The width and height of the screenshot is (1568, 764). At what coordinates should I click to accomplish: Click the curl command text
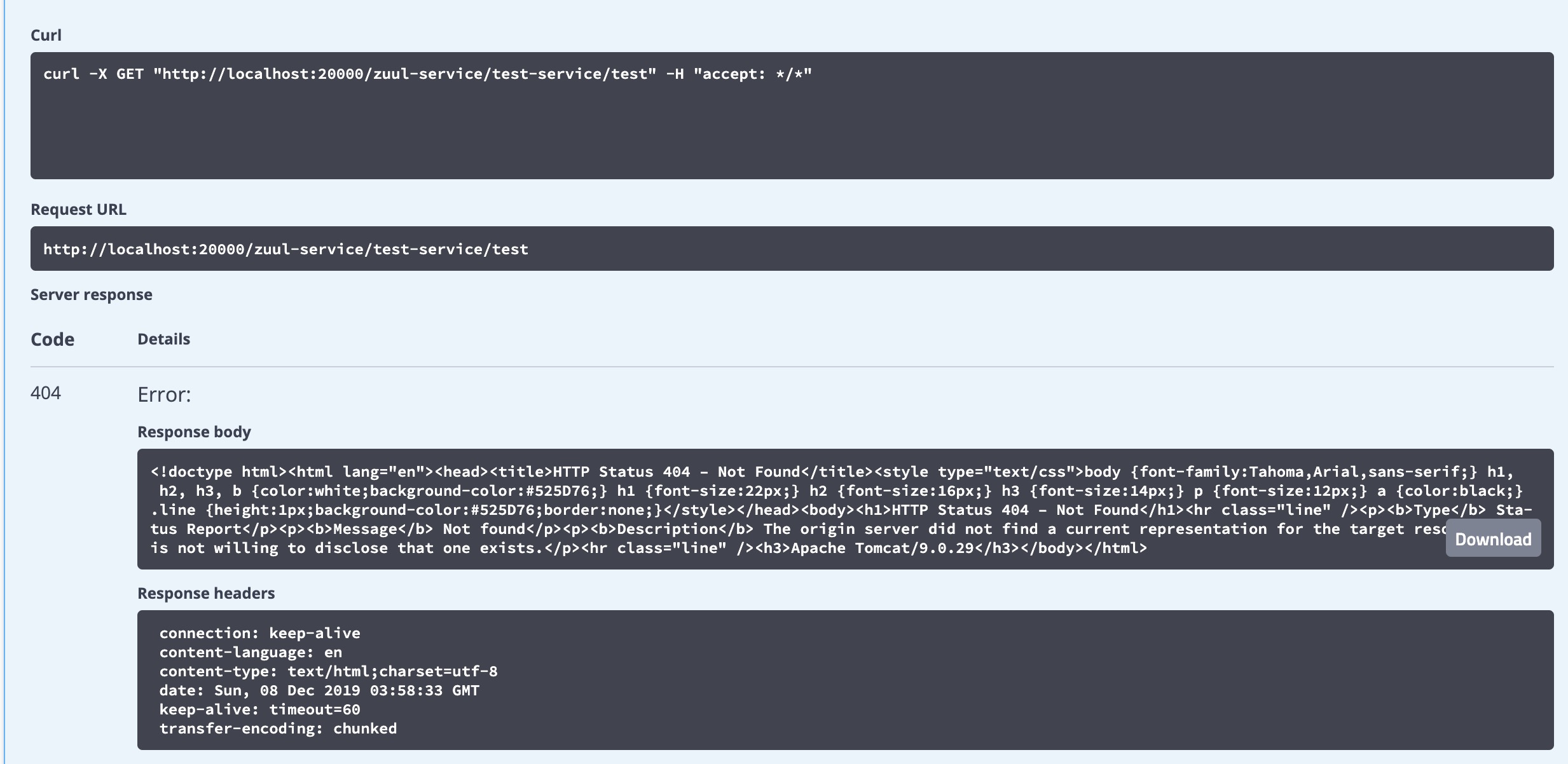pos(427,74)
